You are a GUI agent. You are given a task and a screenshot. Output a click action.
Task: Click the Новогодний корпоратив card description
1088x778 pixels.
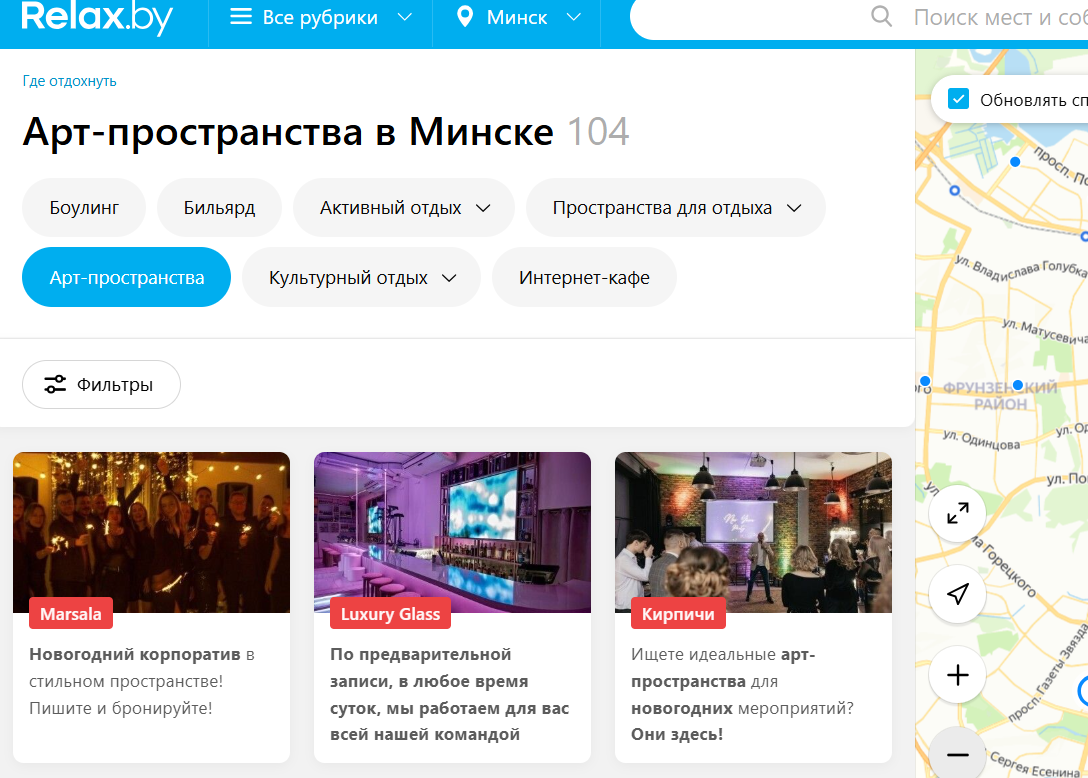pos(142,681)
